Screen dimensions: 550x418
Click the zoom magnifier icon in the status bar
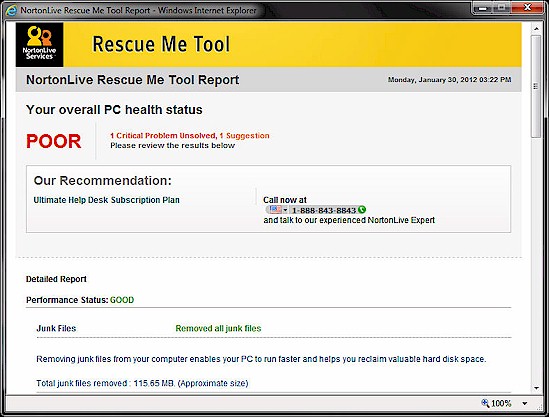click(x=485, y=403)
